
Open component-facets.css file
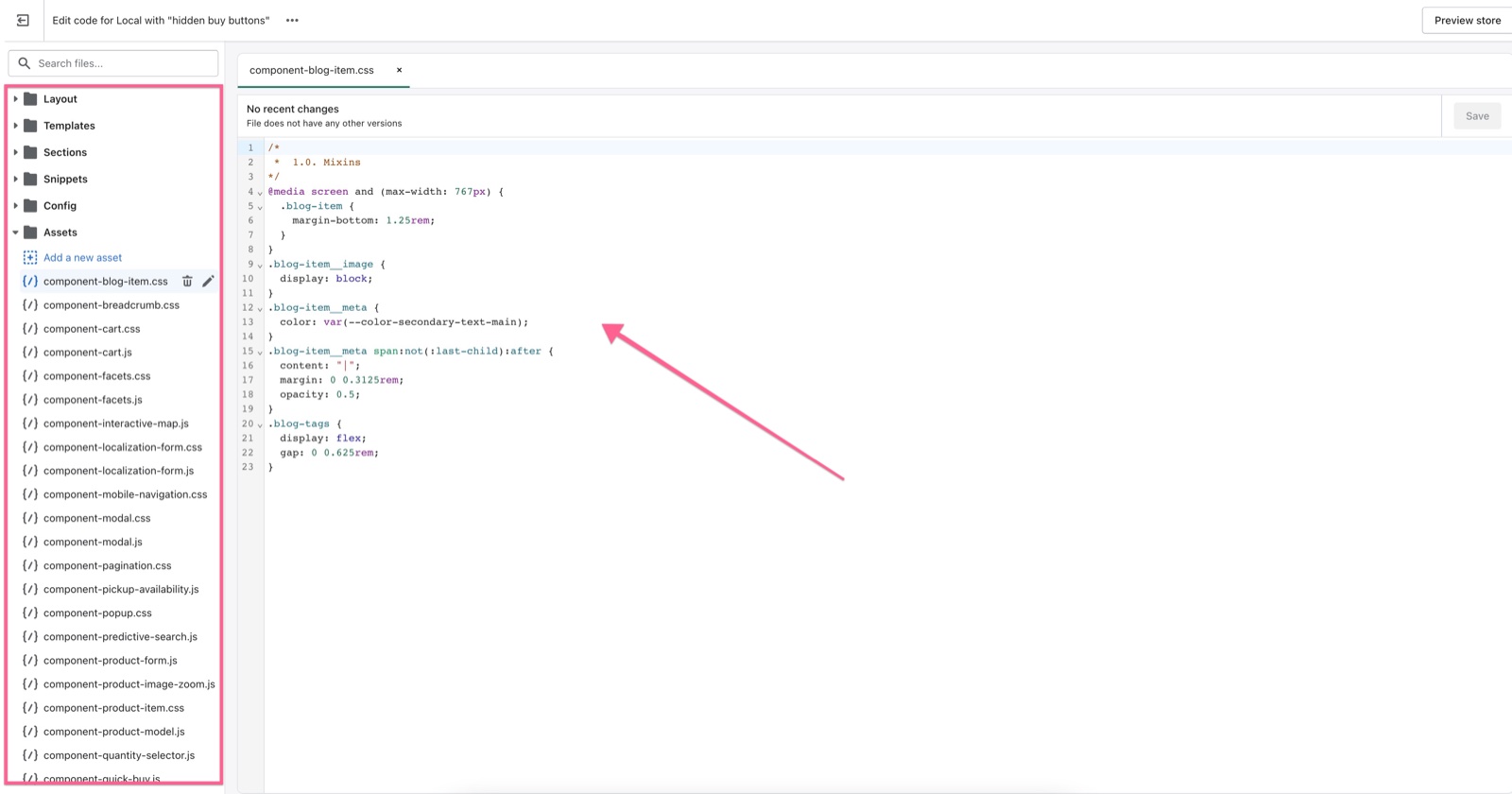tap(96, 375)
